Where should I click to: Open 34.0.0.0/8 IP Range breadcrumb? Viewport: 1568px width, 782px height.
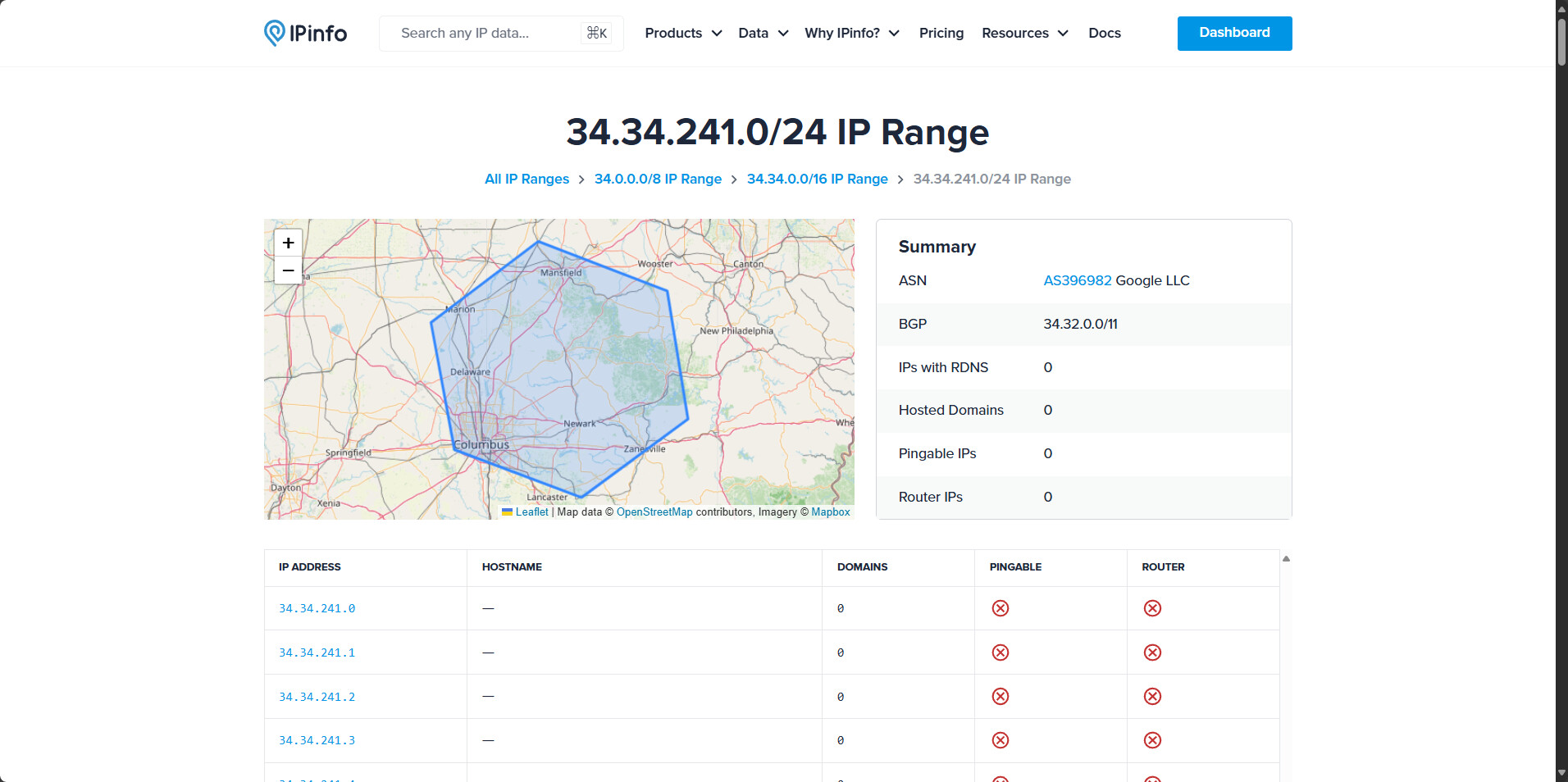point(658,179)
